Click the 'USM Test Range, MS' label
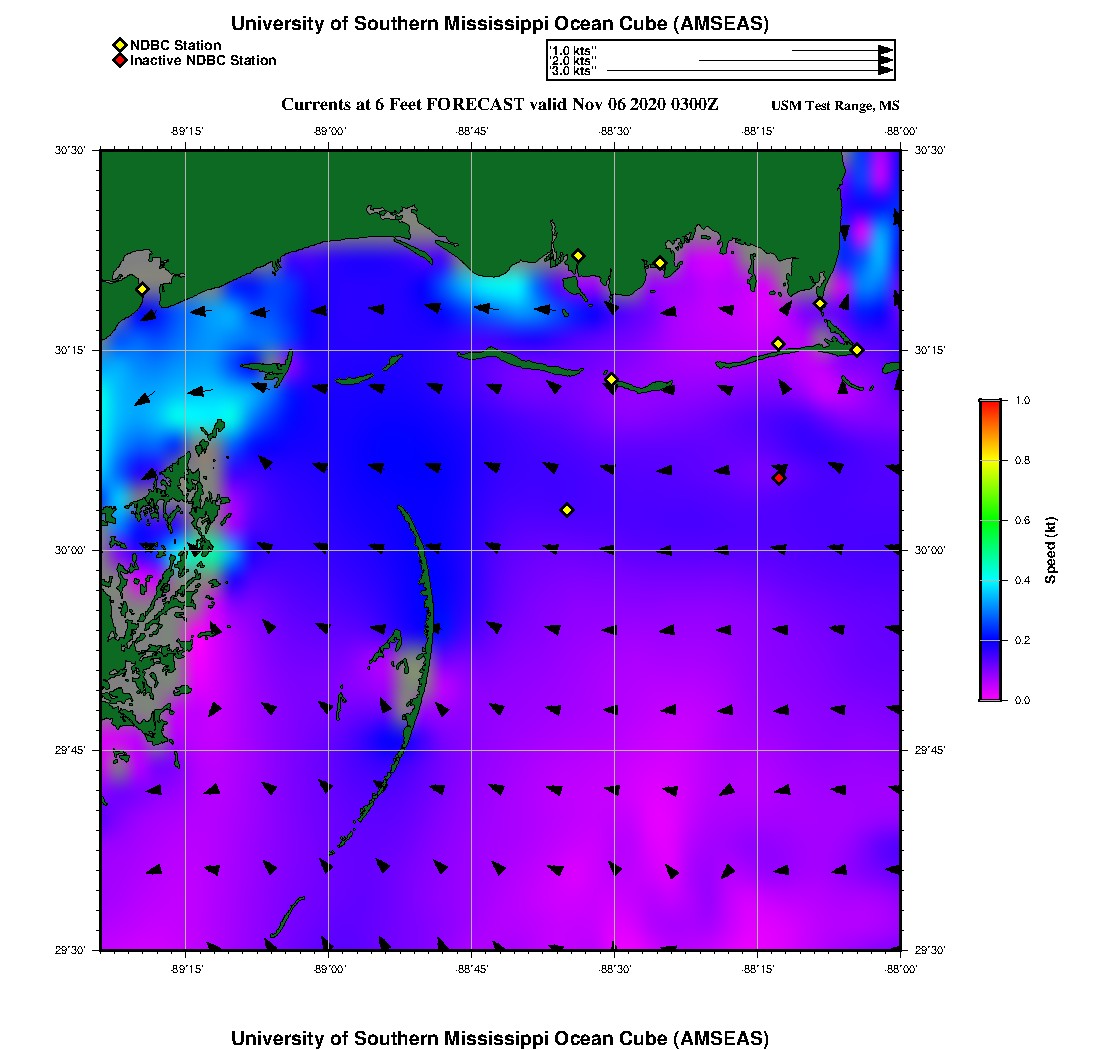The width and height of the screenshot is (1100, 1050). (x=835, y=106)
